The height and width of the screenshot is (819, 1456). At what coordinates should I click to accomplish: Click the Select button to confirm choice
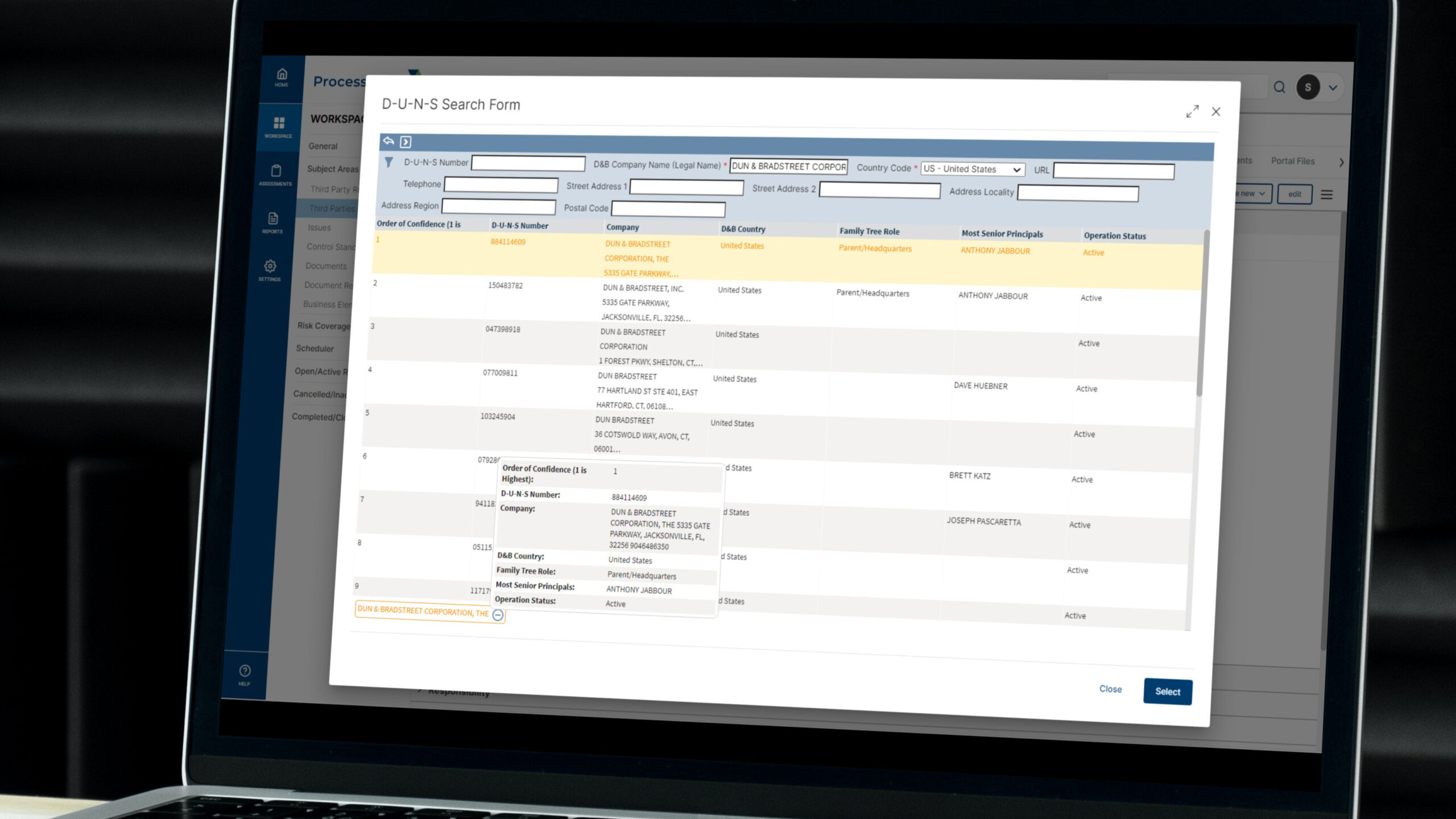tap(1167, 691)
